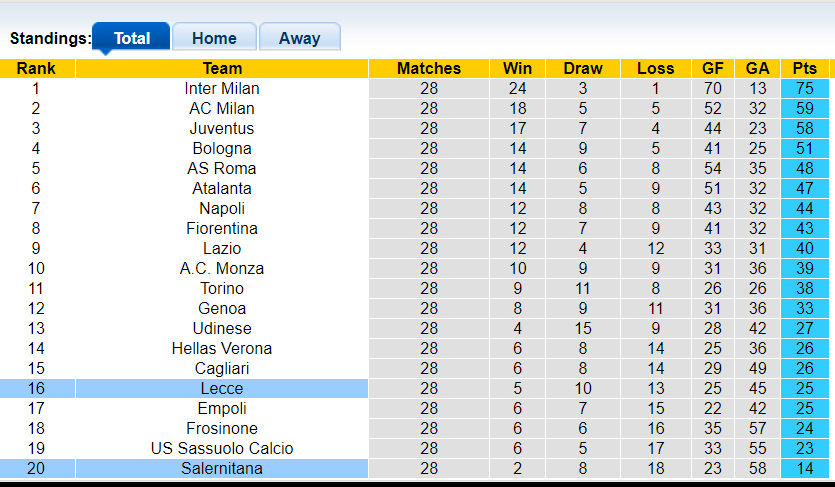Click on Juventus in the table
This screenshot has width=835, height=487.
tap(222, 128)
